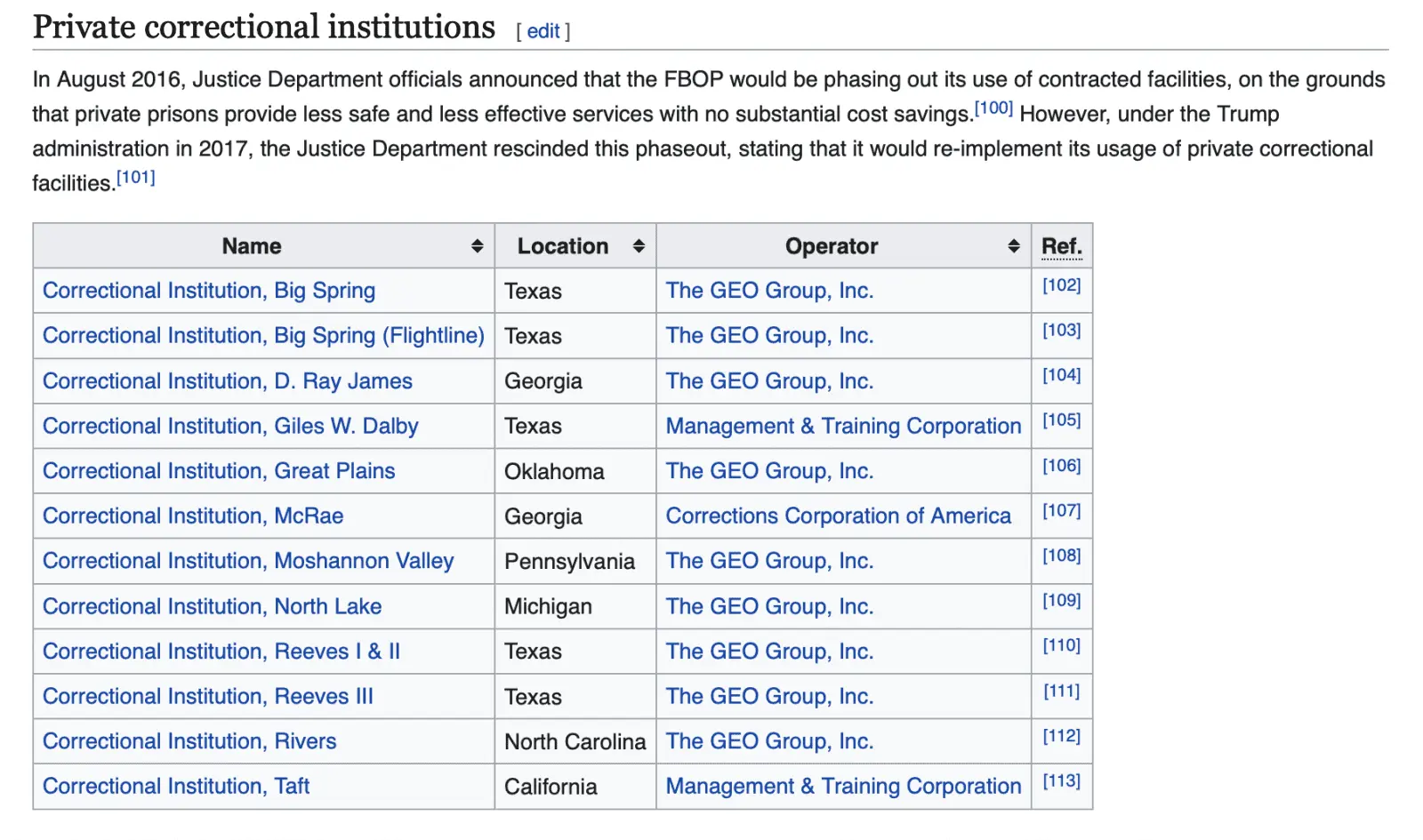The height and width of the screenshot is (840, 1423).
Task: Open citation 100 footnote
Action: pyautogui.click(x=993, y=108)
